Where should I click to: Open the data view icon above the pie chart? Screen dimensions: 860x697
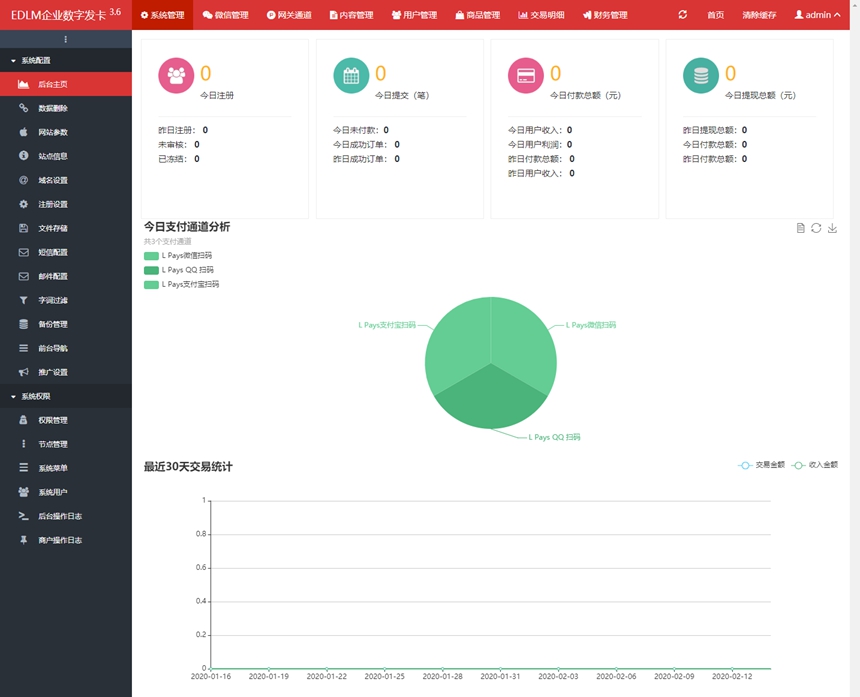point(800,228)
